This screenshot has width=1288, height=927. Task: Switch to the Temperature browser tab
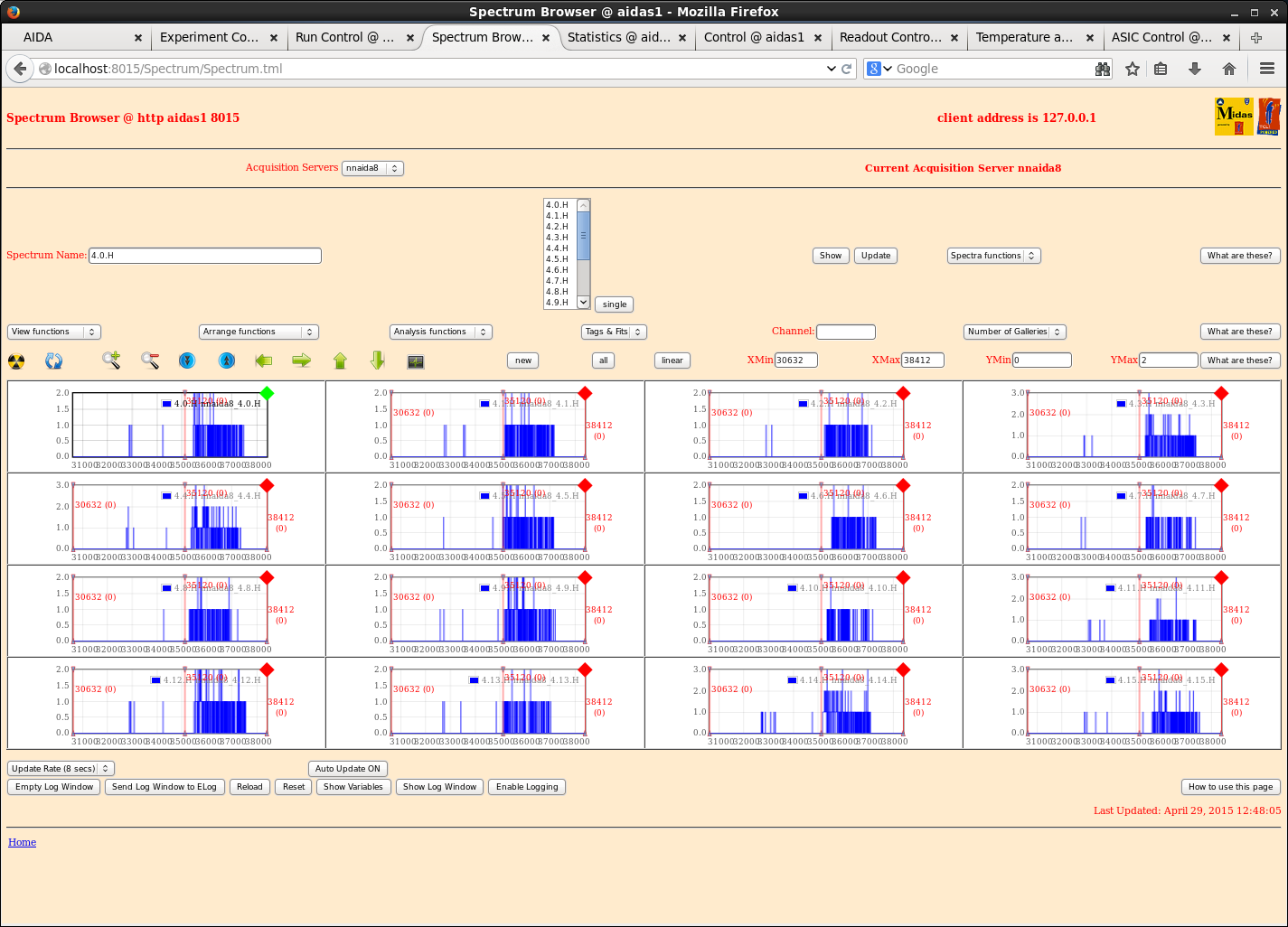[1024, 37]
